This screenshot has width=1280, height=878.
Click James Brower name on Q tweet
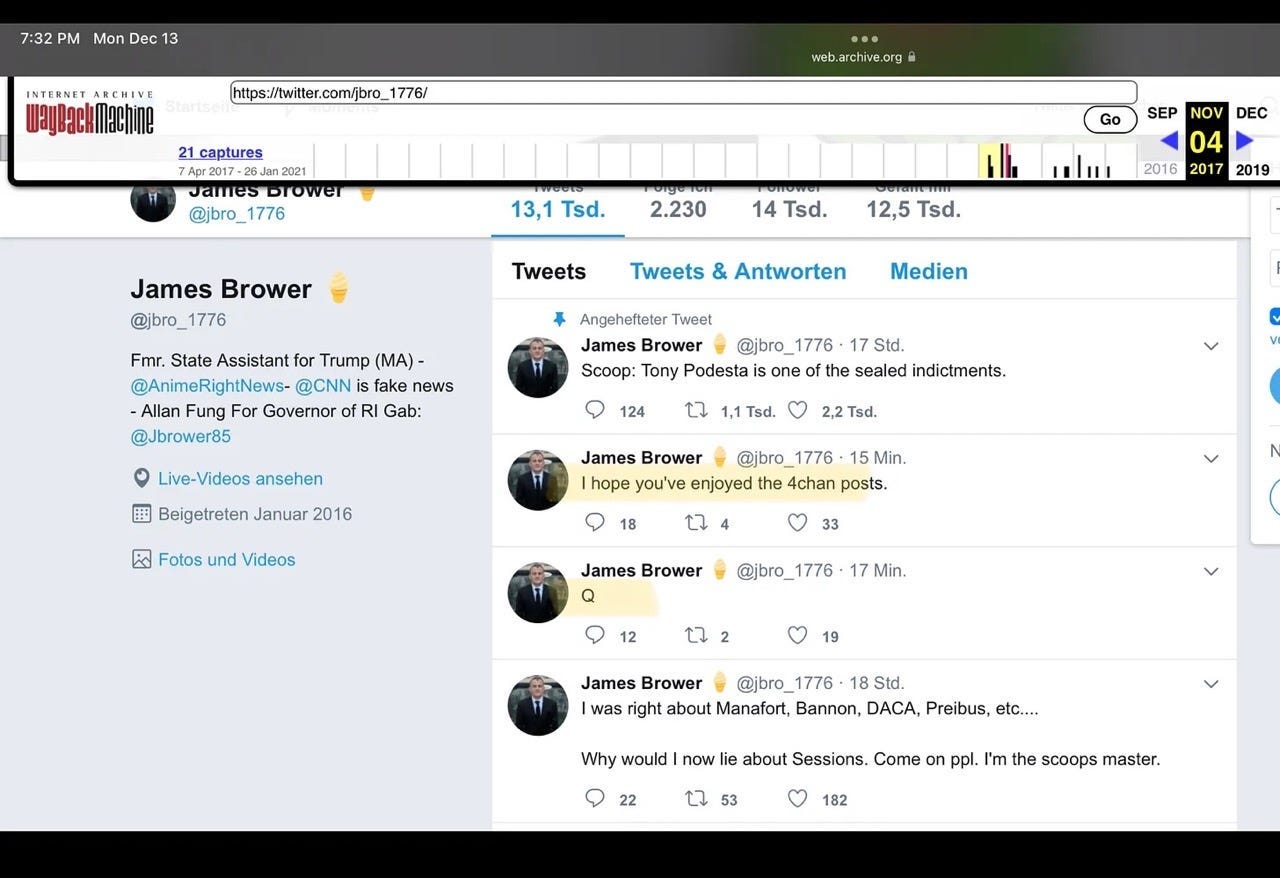(x=641, y=570)
